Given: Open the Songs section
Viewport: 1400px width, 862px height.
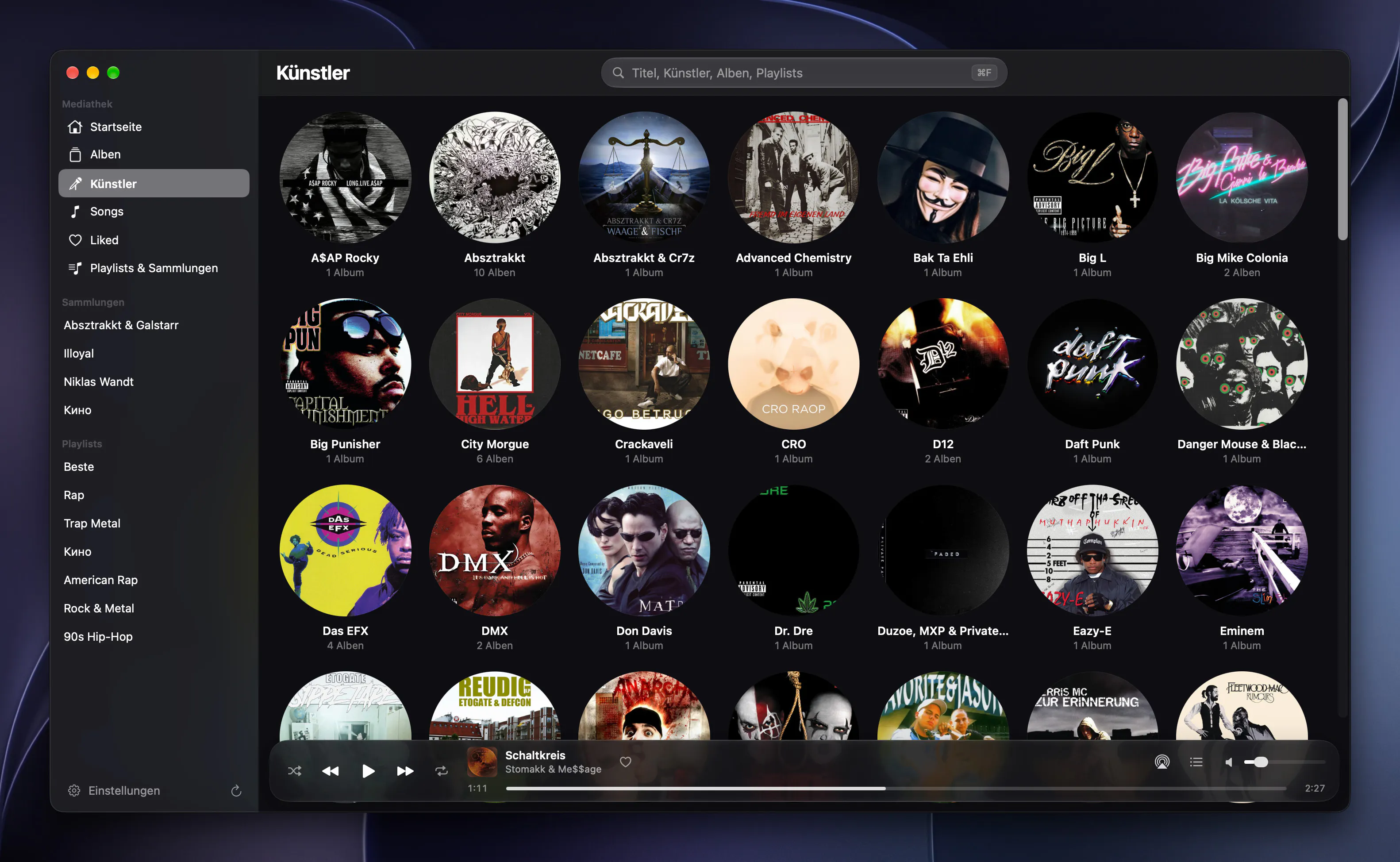Looking at the screenshot, I should pyautogui.click(x=154, y=212).
